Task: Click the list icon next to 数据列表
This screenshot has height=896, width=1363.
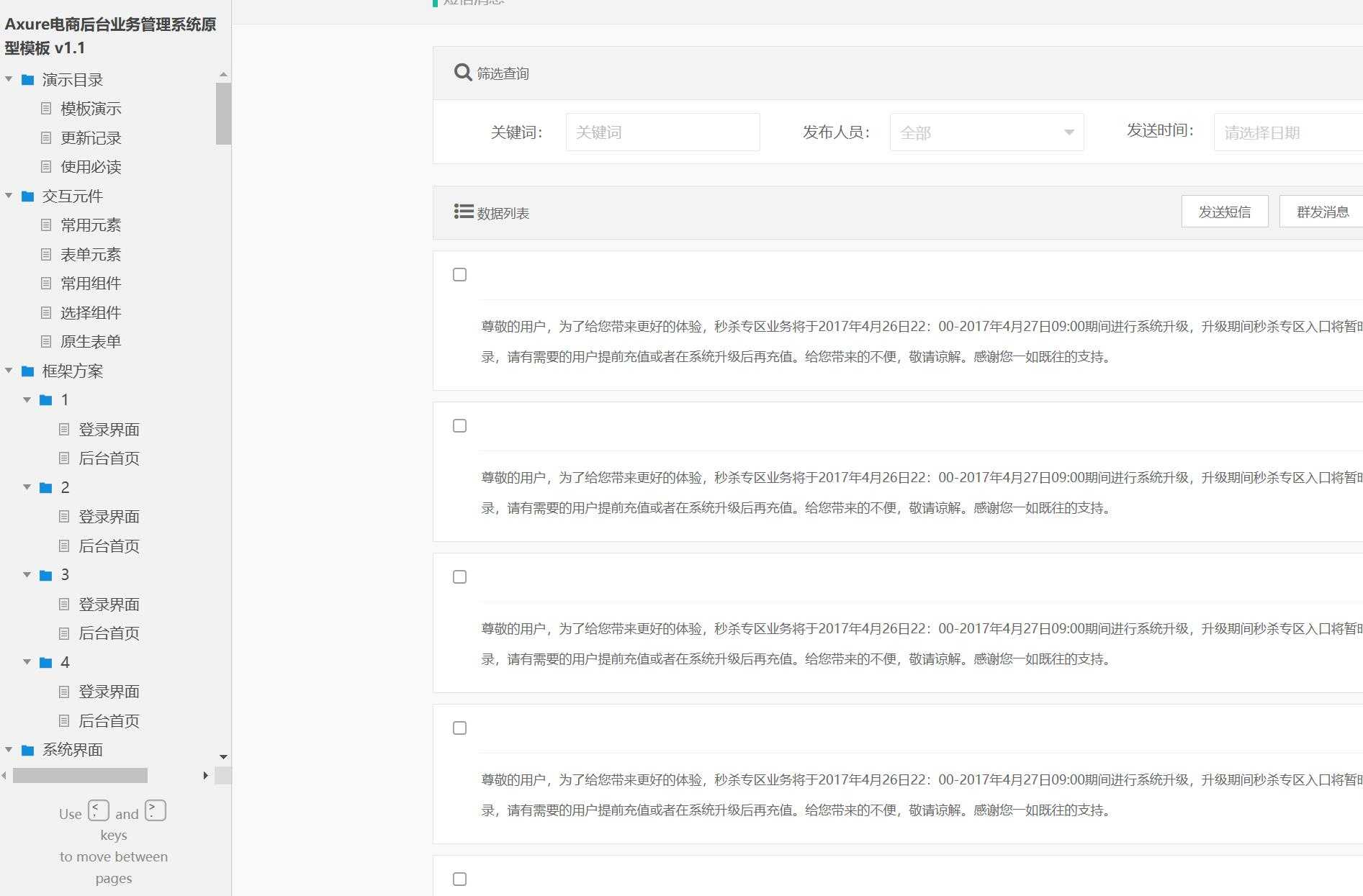Action: tap(463, 212)
